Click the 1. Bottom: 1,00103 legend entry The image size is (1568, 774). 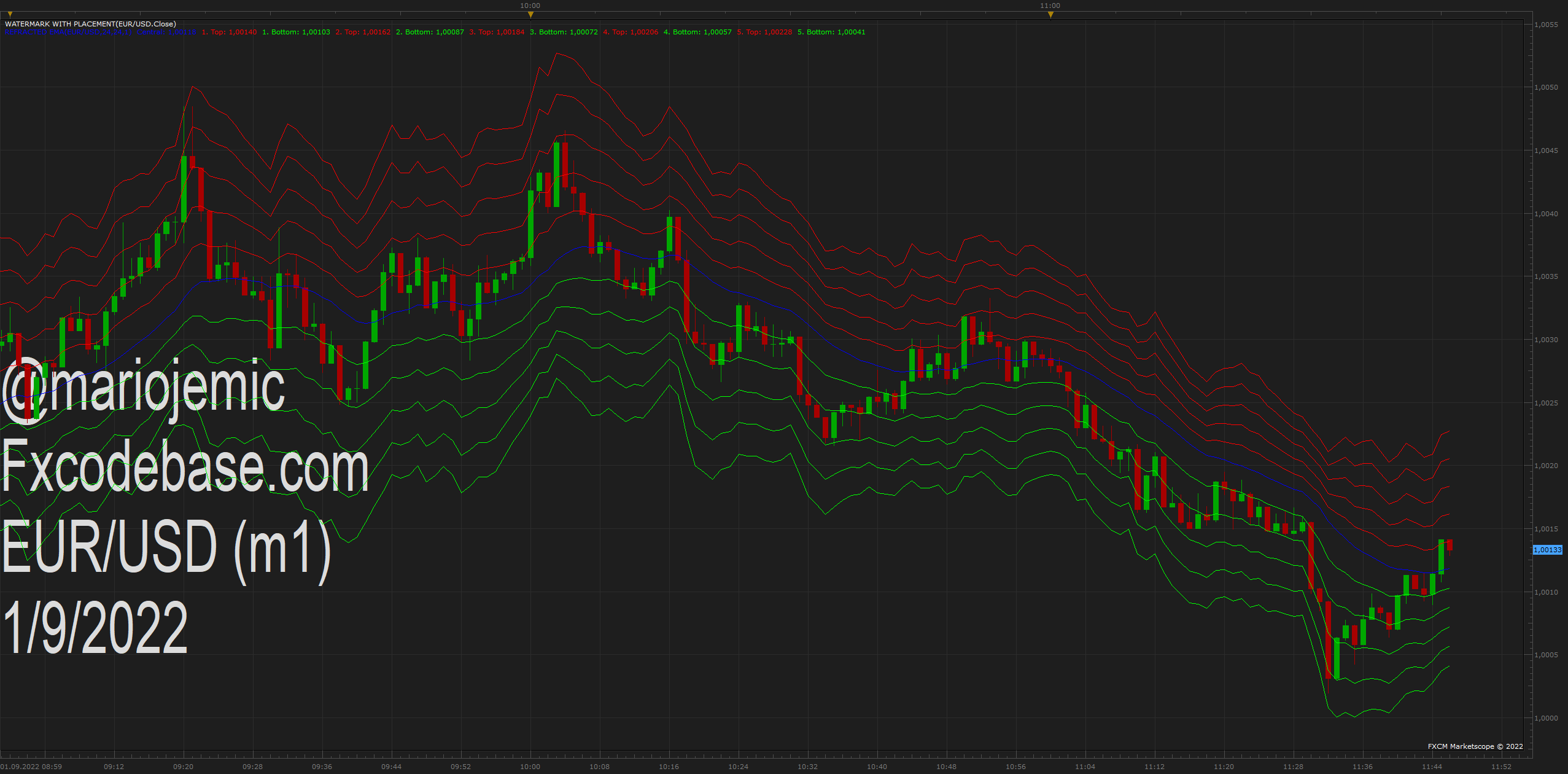296,32
